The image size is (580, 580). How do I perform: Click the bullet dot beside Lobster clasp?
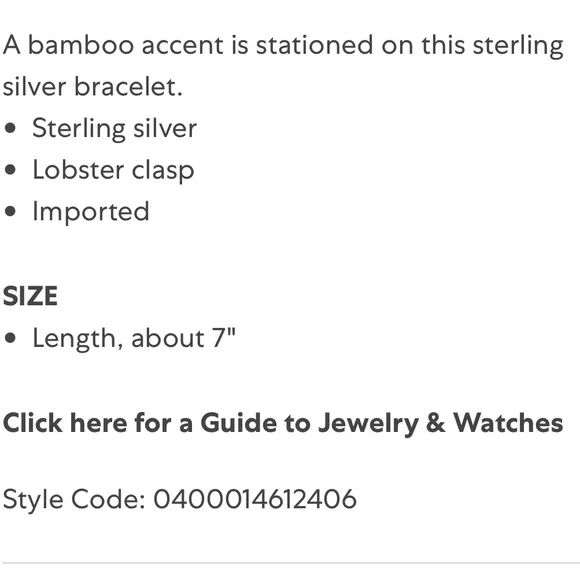tap(10, 170)
